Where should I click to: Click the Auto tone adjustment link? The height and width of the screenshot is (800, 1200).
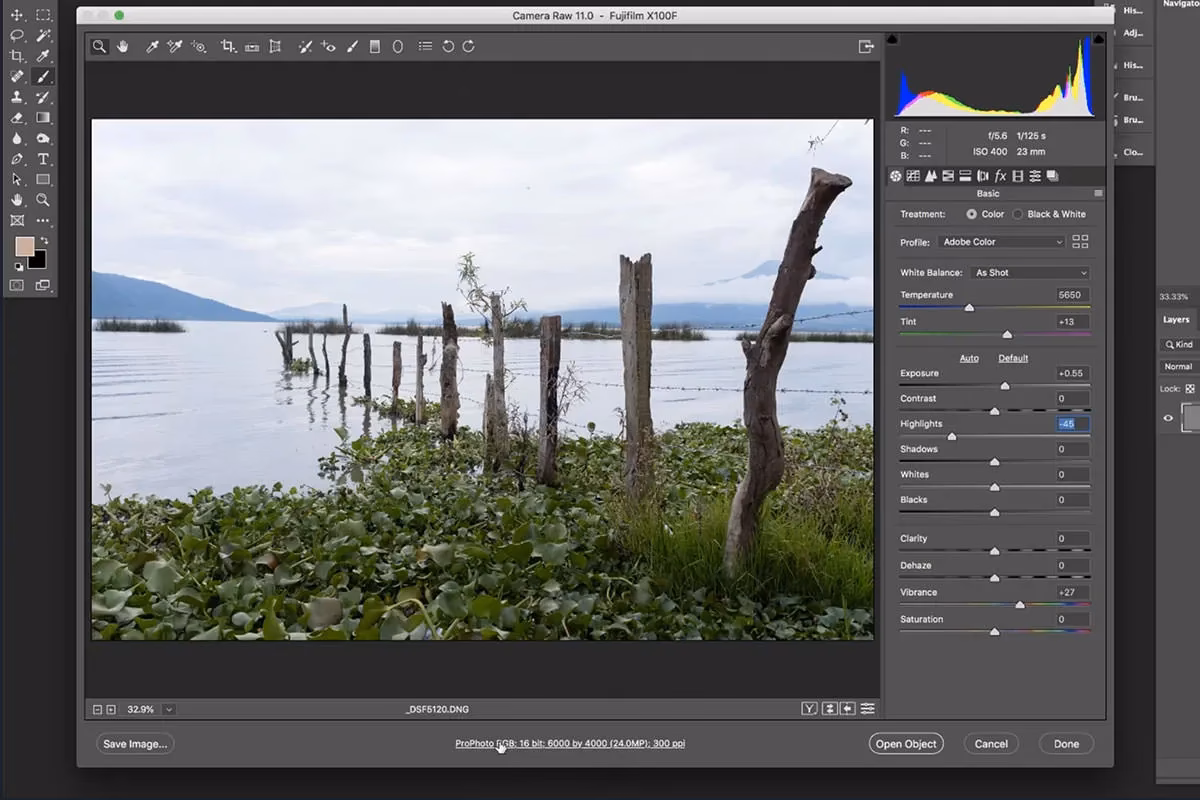968,357
